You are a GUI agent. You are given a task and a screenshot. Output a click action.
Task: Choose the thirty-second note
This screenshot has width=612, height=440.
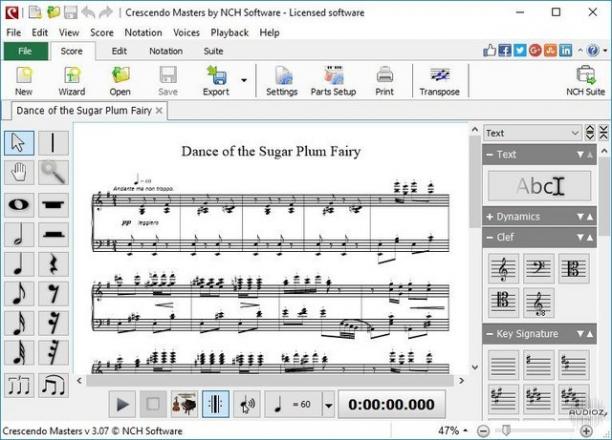[19, 353]
